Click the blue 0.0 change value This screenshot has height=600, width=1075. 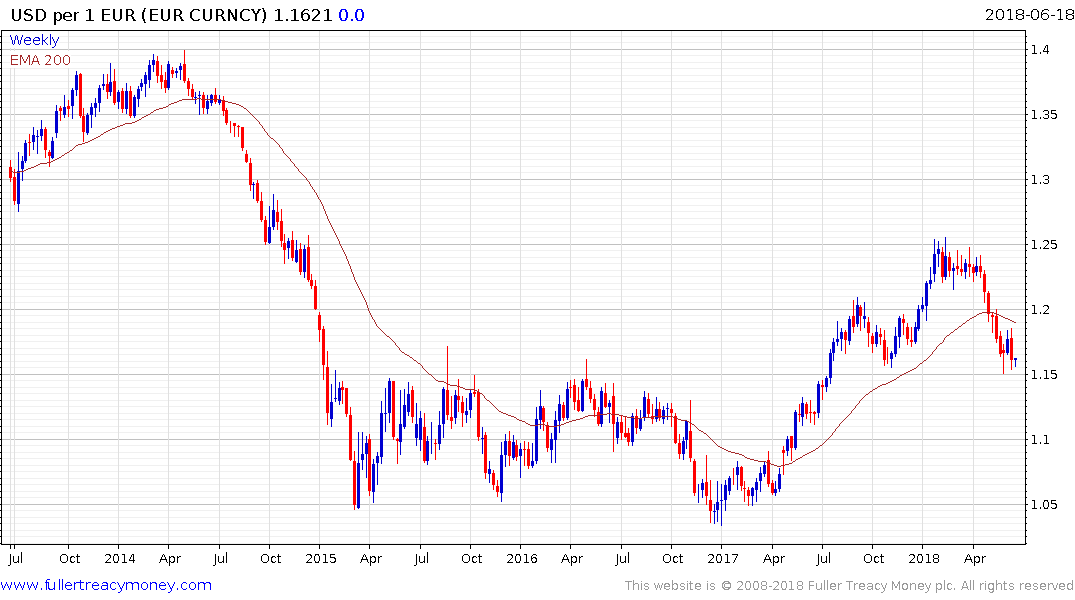[351, 15]
